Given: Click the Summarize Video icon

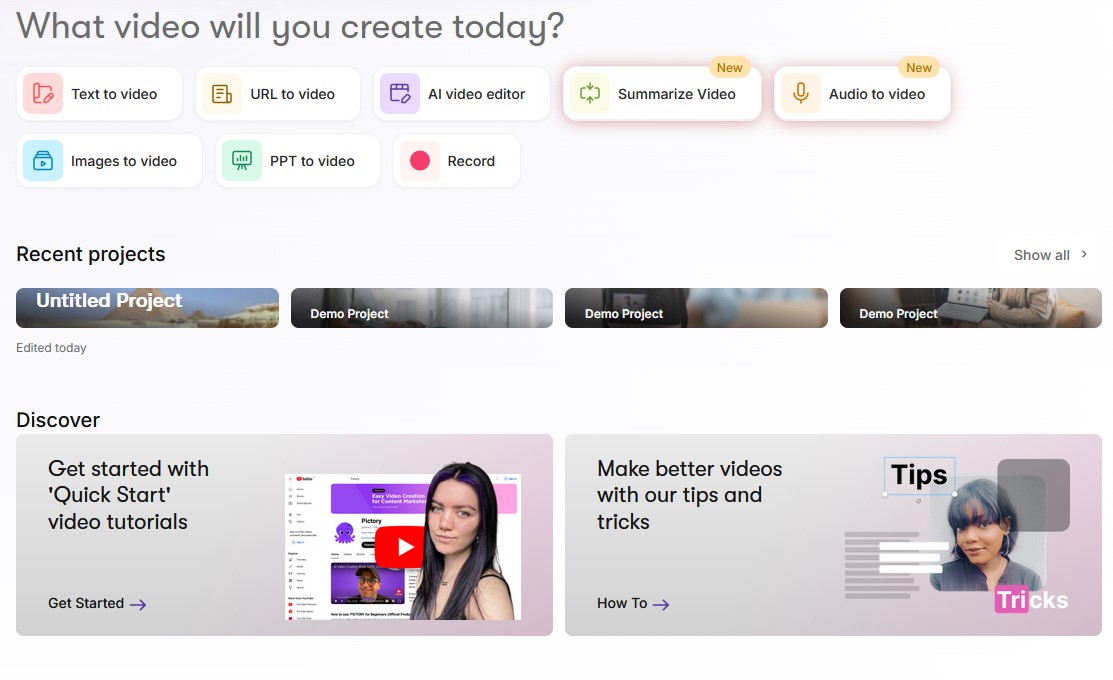Looking at the screenshot, I should 590,94.
